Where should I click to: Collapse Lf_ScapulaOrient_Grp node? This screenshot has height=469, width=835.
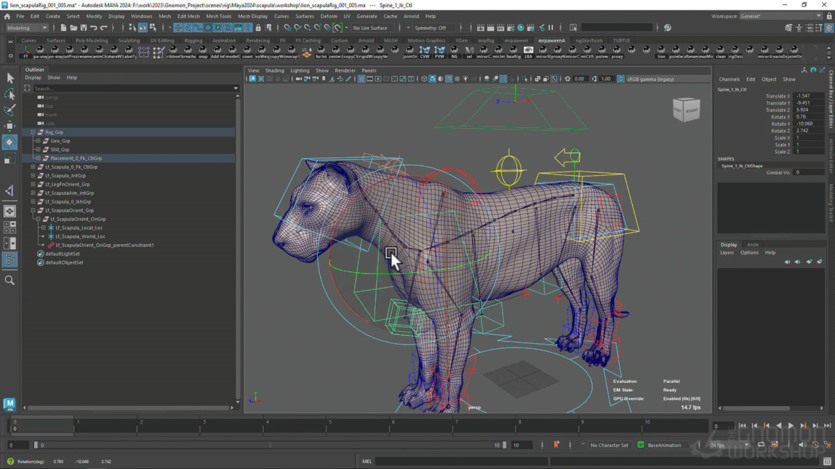pos(33,210)
